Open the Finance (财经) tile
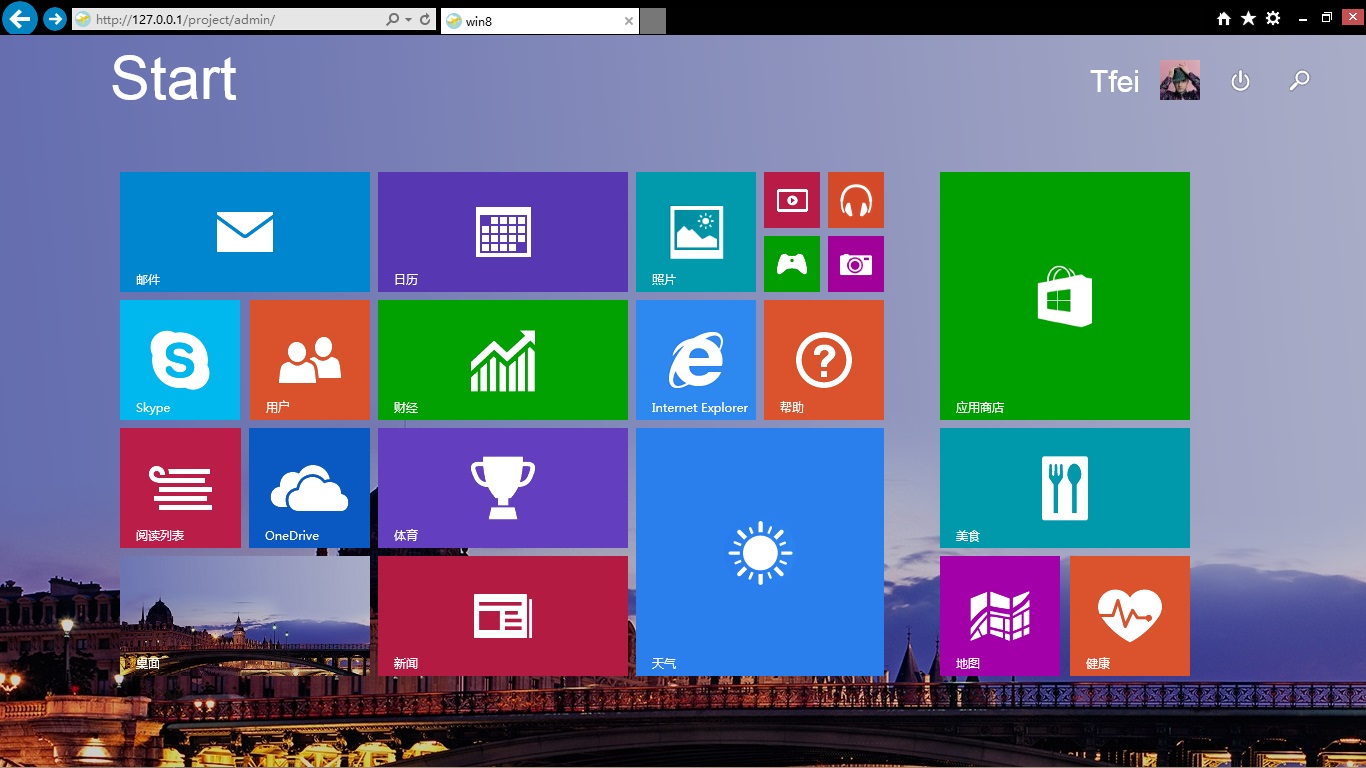This screenshot has height=768, width=1366. [x=503, y=360]
